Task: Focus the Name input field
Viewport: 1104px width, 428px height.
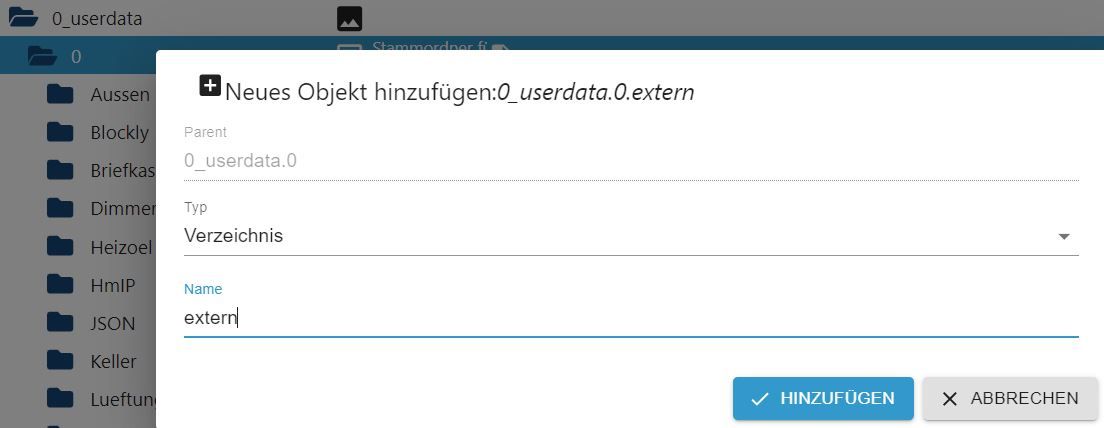Action: (630, 318)
